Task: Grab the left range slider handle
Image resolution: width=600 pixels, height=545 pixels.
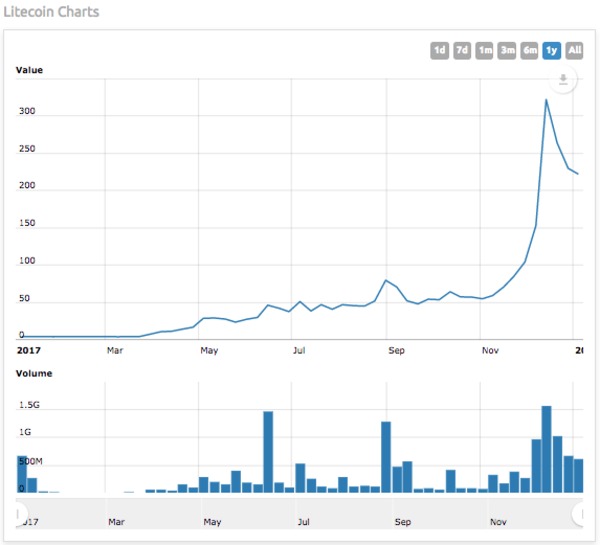Action: point(20,514)
